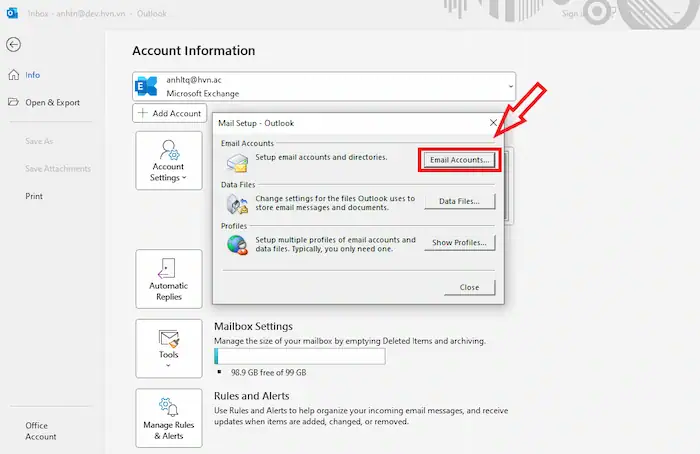Image resolution: width=700 pixels, height=454 pixels.
Task: Click the Automatic Replies door icon
Action: 167,268
